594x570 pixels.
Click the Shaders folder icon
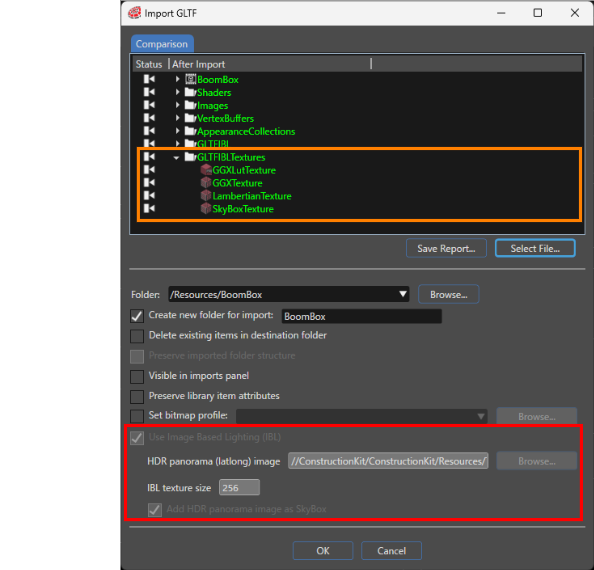click(190, 92)
